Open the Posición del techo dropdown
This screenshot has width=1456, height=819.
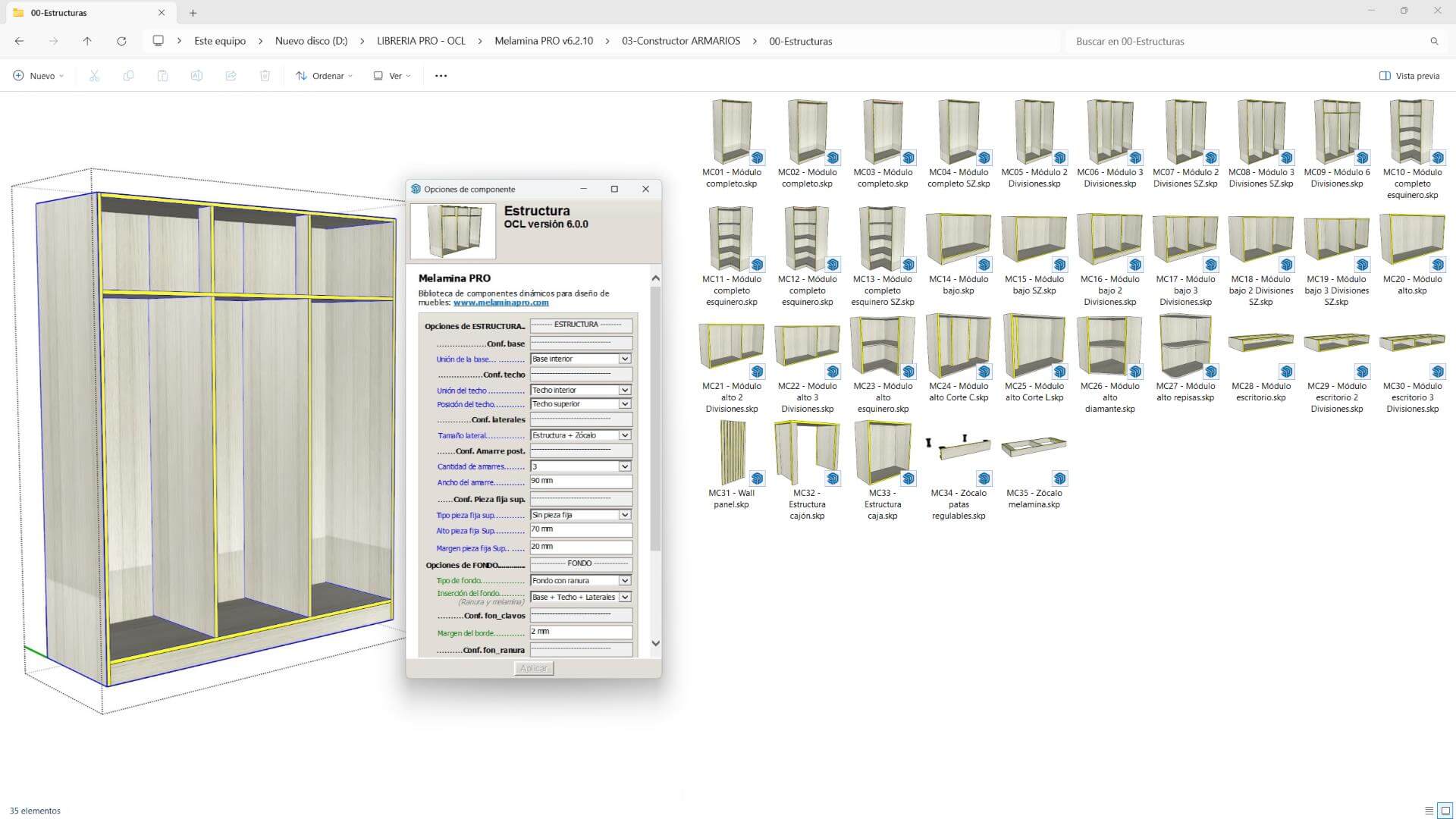(625, 404)
